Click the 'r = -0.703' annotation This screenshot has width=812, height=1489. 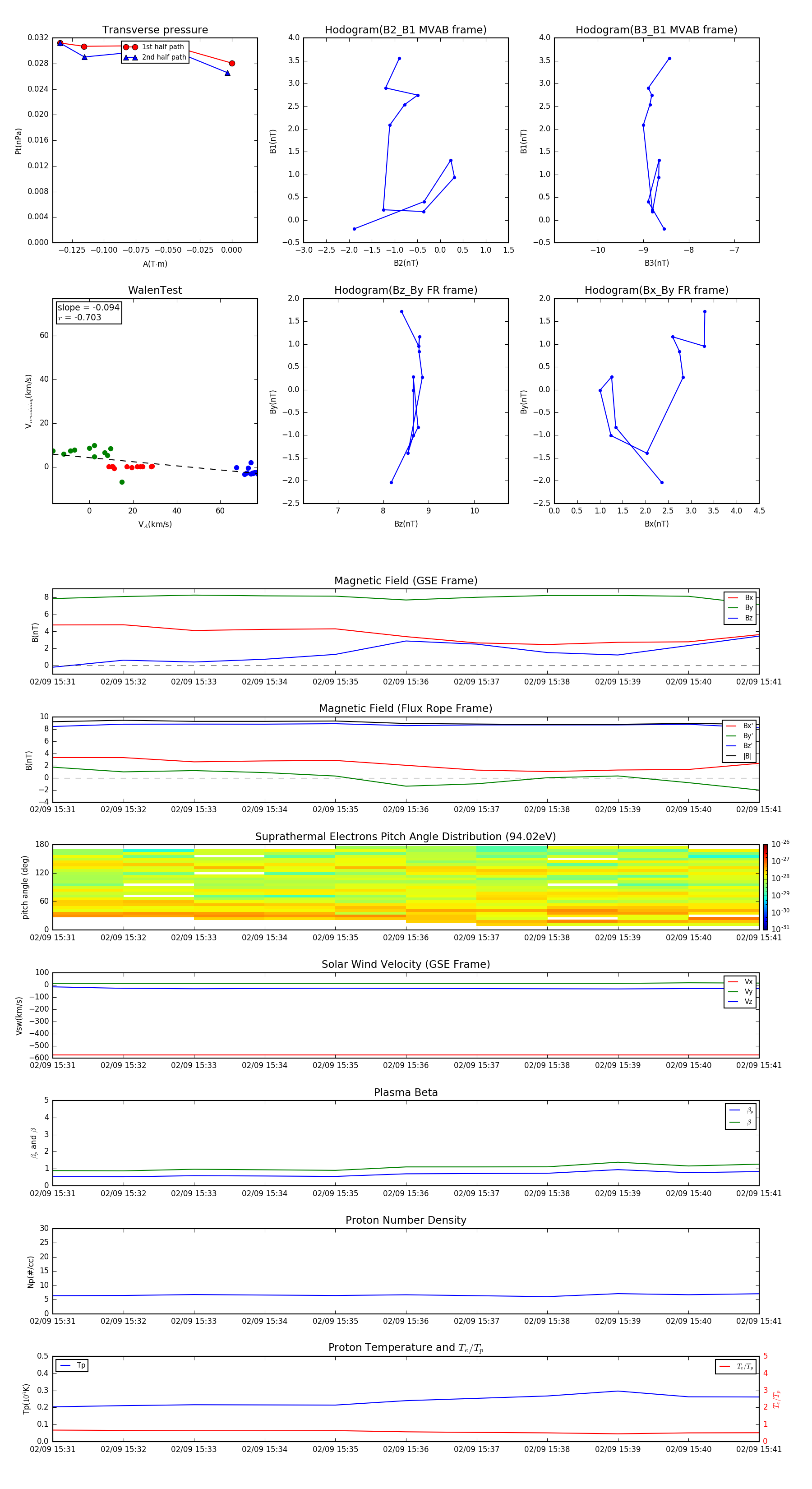(80, 317)
